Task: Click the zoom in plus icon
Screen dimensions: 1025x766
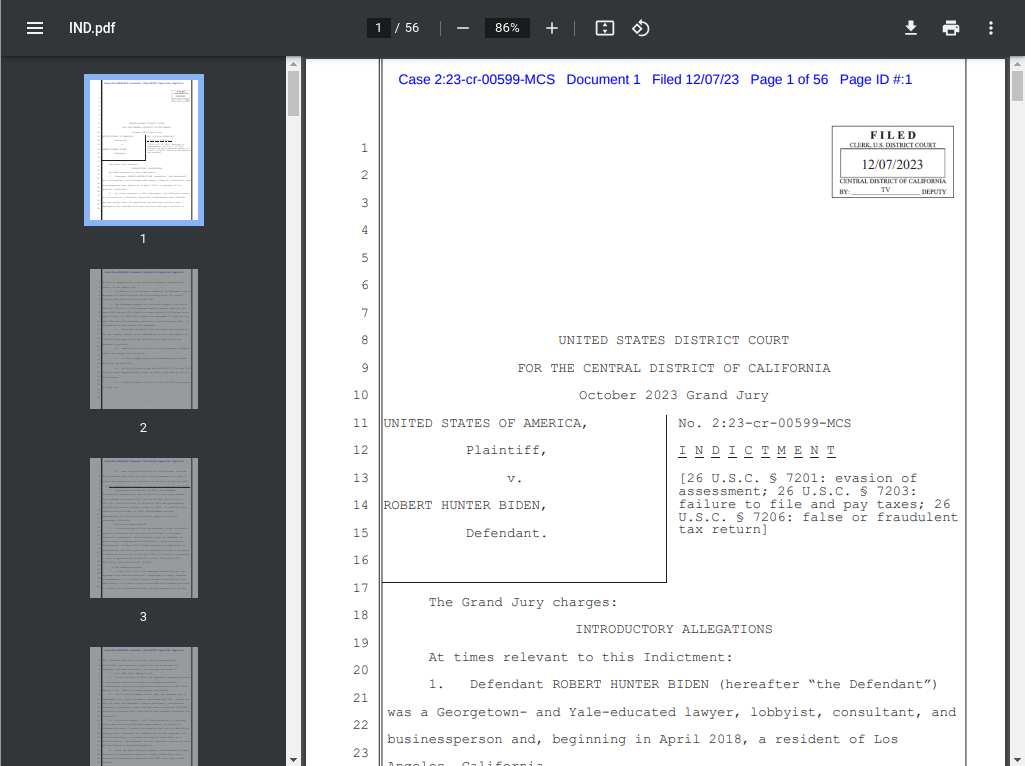Action: tap(552, 28)
